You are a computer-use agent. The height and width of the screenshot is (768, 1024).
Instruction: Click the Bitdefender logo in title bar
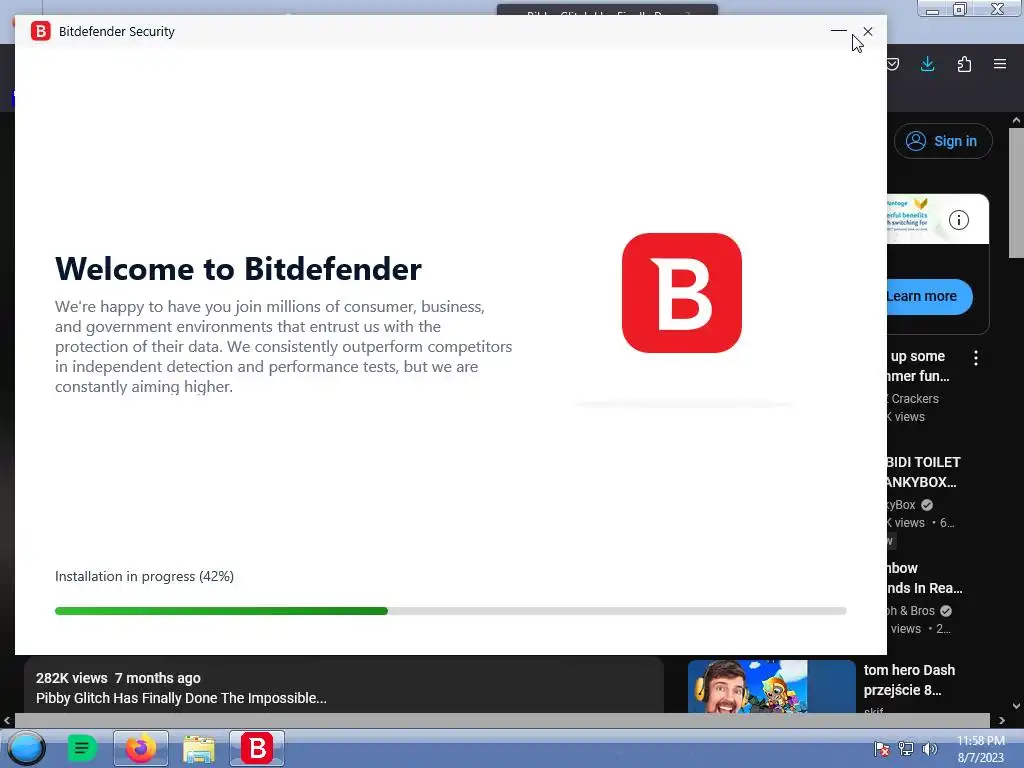40,31
